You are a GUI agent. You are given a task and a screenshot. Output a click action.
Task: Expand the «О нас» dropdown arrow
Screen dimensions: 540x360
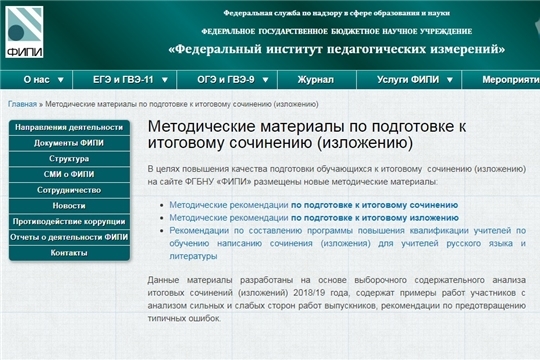click(x=61, y=80)
